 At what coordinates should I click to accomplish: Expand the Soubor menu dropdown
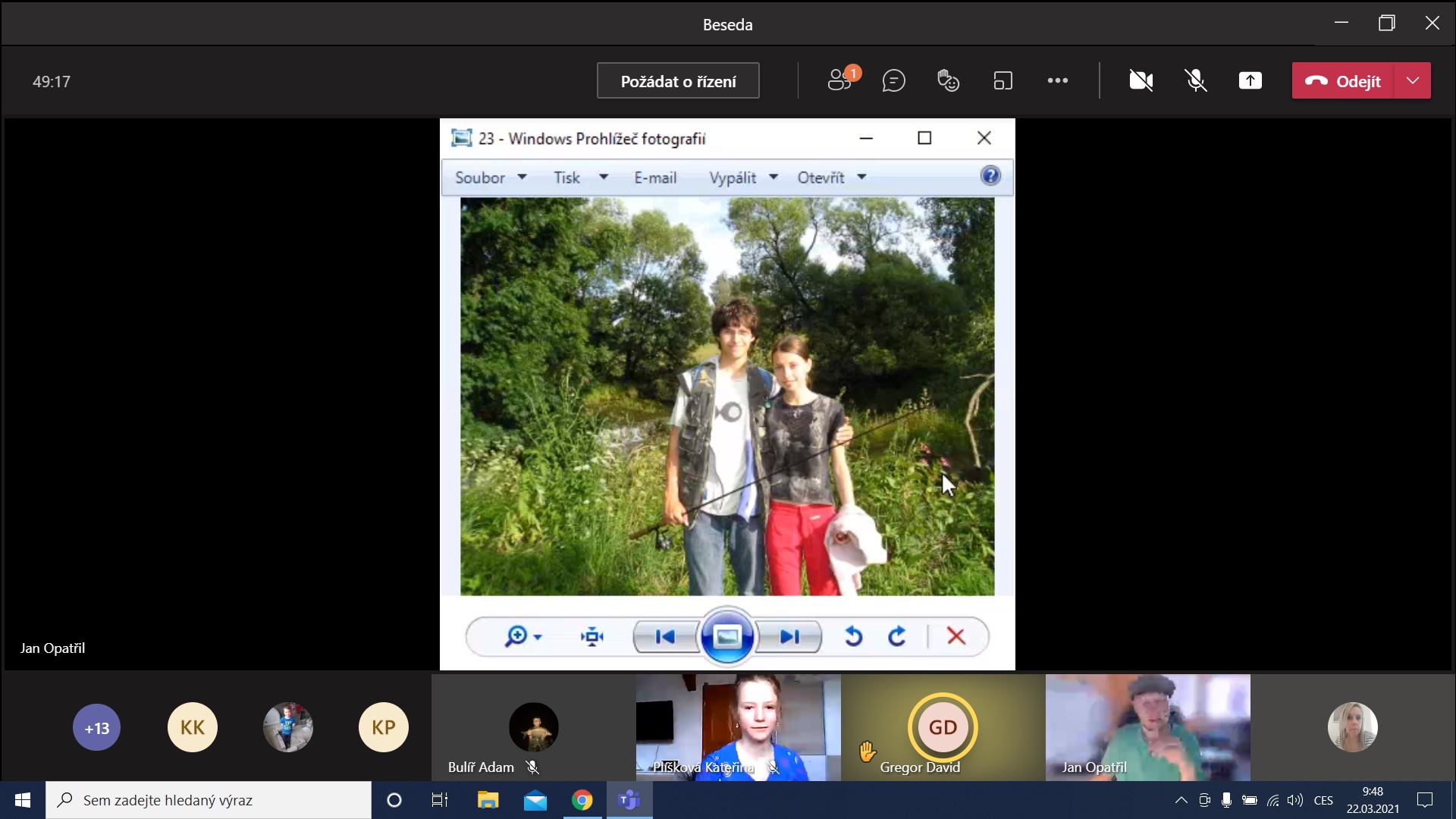click(490, 177)
